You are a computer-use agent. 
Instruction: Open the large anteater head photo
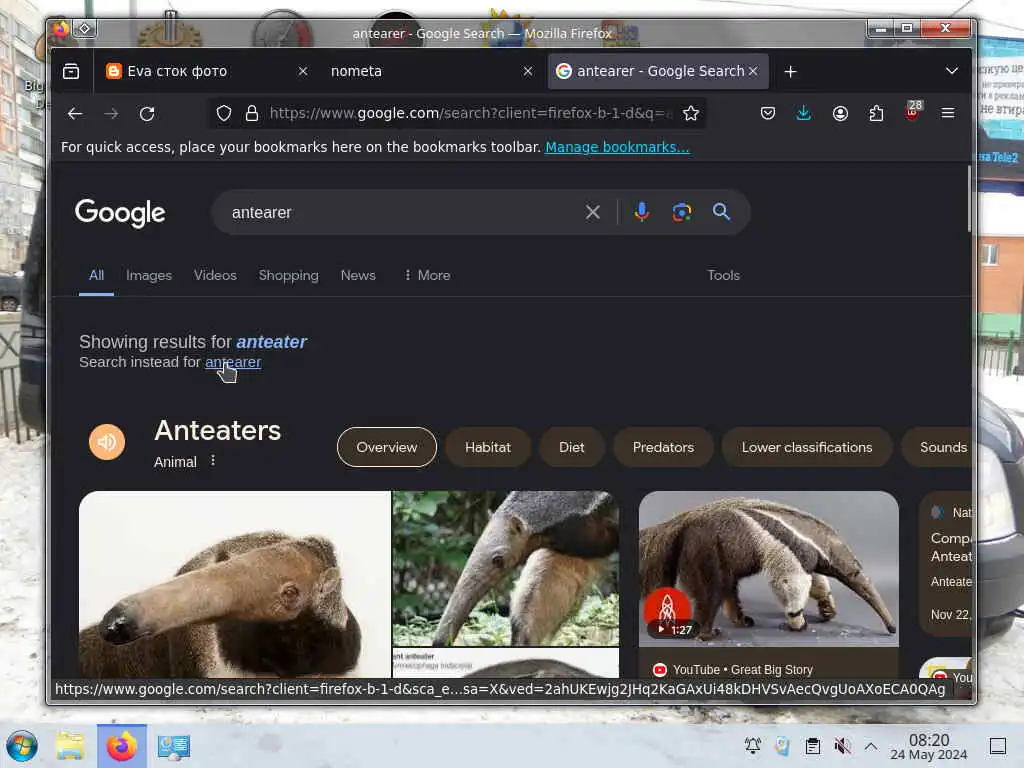(x=234, y=584)
